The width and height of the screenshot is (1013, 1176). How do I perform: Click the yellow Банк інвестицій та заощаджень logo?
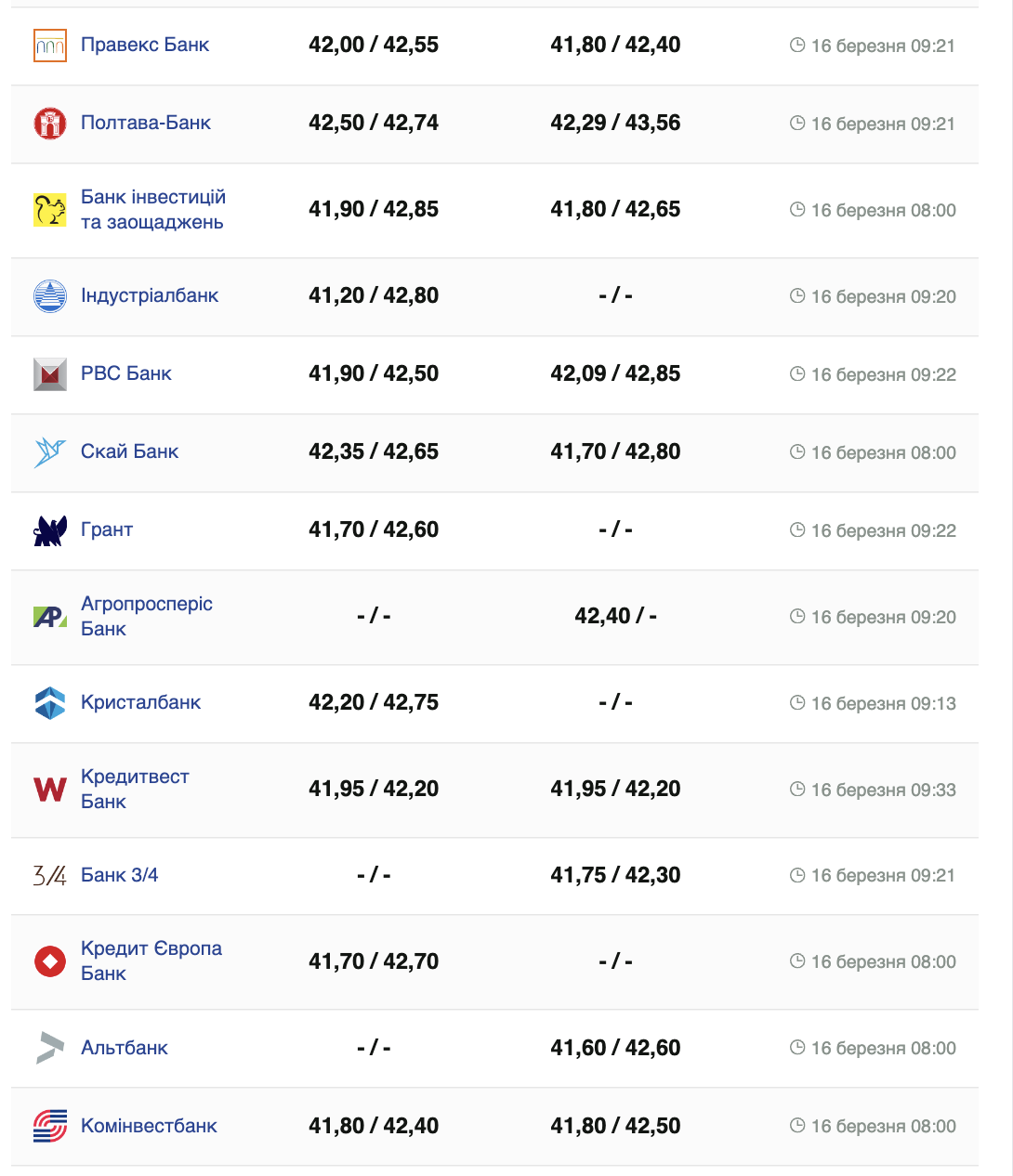click(50, 210)
